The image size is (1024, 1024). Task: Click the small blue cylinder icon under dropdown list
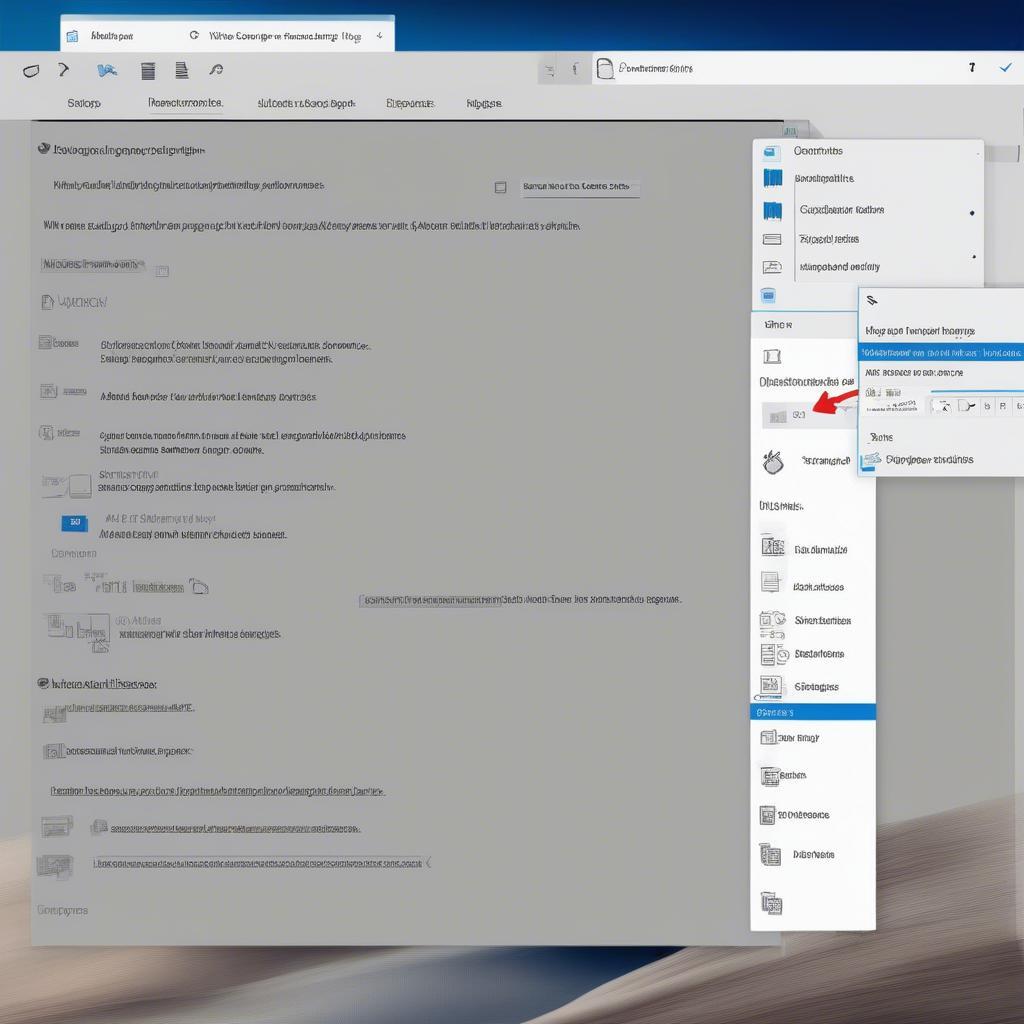[768, 296]
